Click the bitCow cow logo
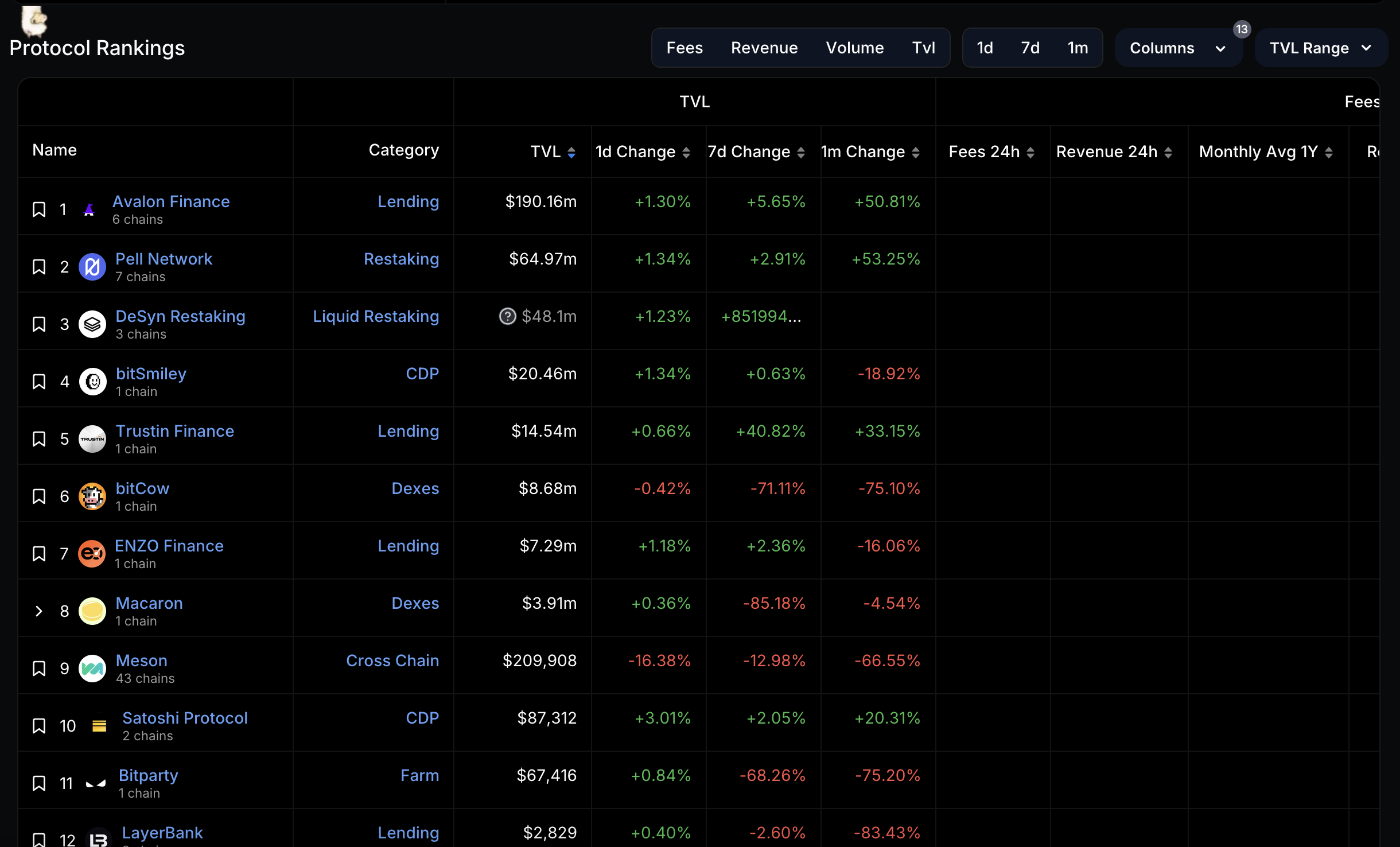Image resolution: width=1400 pixels, height=847 pixels. pyautogui.click(x=92, y=496)
